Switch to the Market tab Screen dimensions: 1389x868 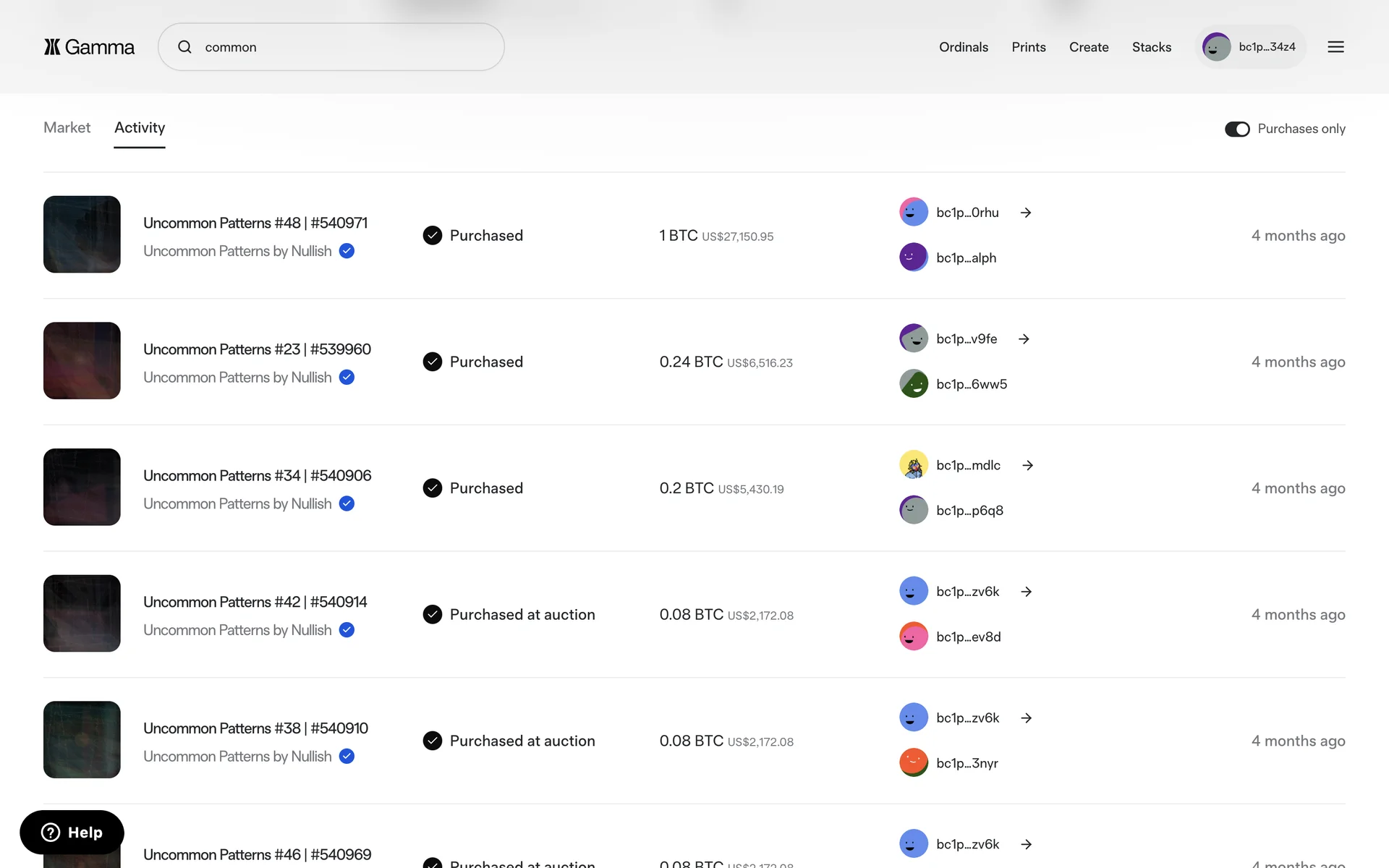pos(67,128)
